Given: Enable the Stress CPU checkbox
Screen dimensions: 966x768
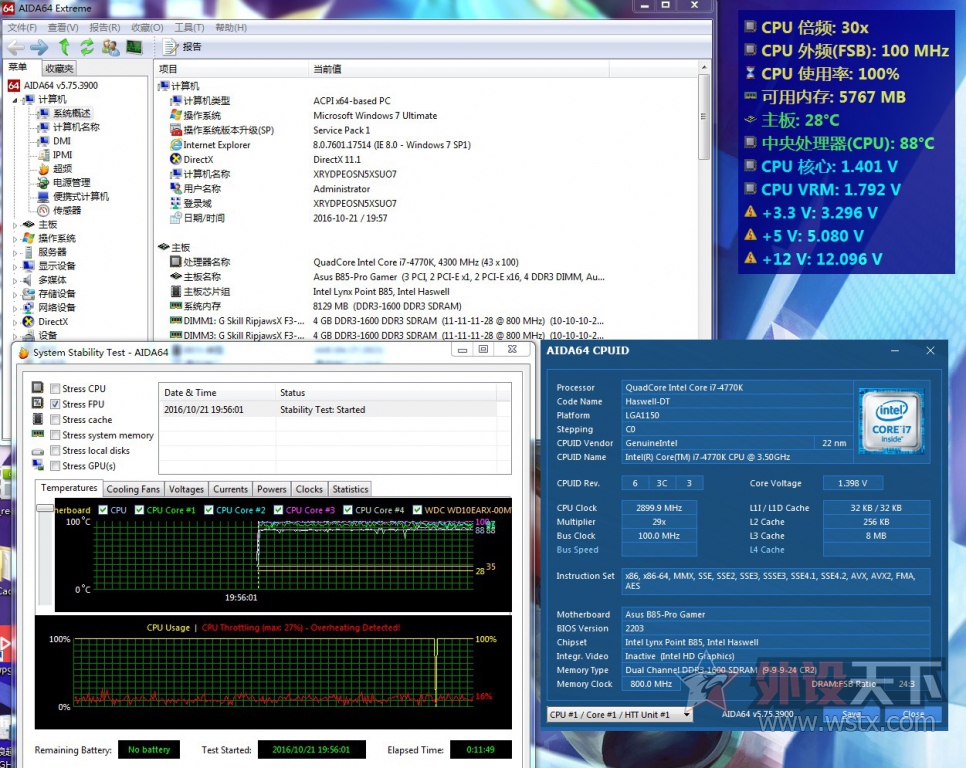Looking at the screenshot, I should click(55, 389).
